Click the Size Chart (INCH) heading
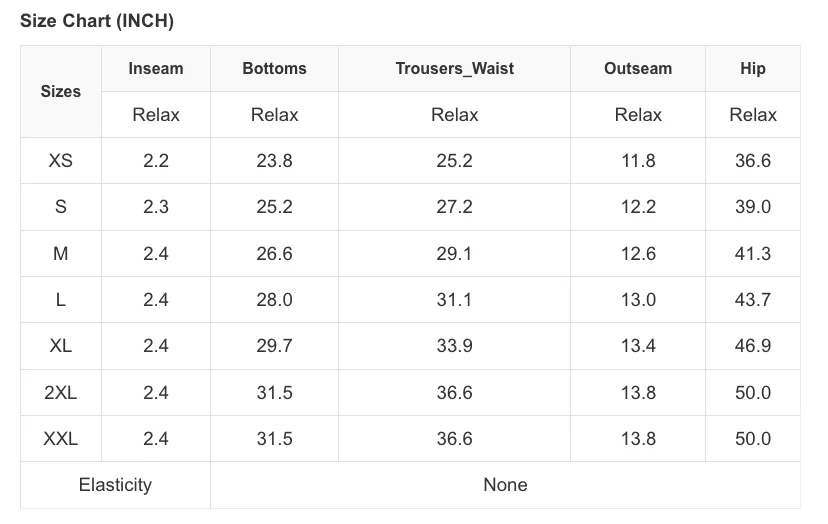The height and width of the screenshot is (524, 828). (97, 21)
